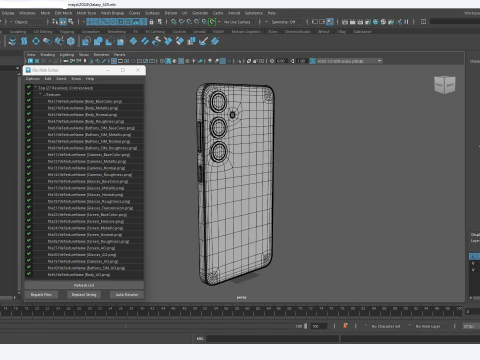Click the pause Viewport 2.0 icon
Viewport: 480px width, 360px height.
click(406, 22)
